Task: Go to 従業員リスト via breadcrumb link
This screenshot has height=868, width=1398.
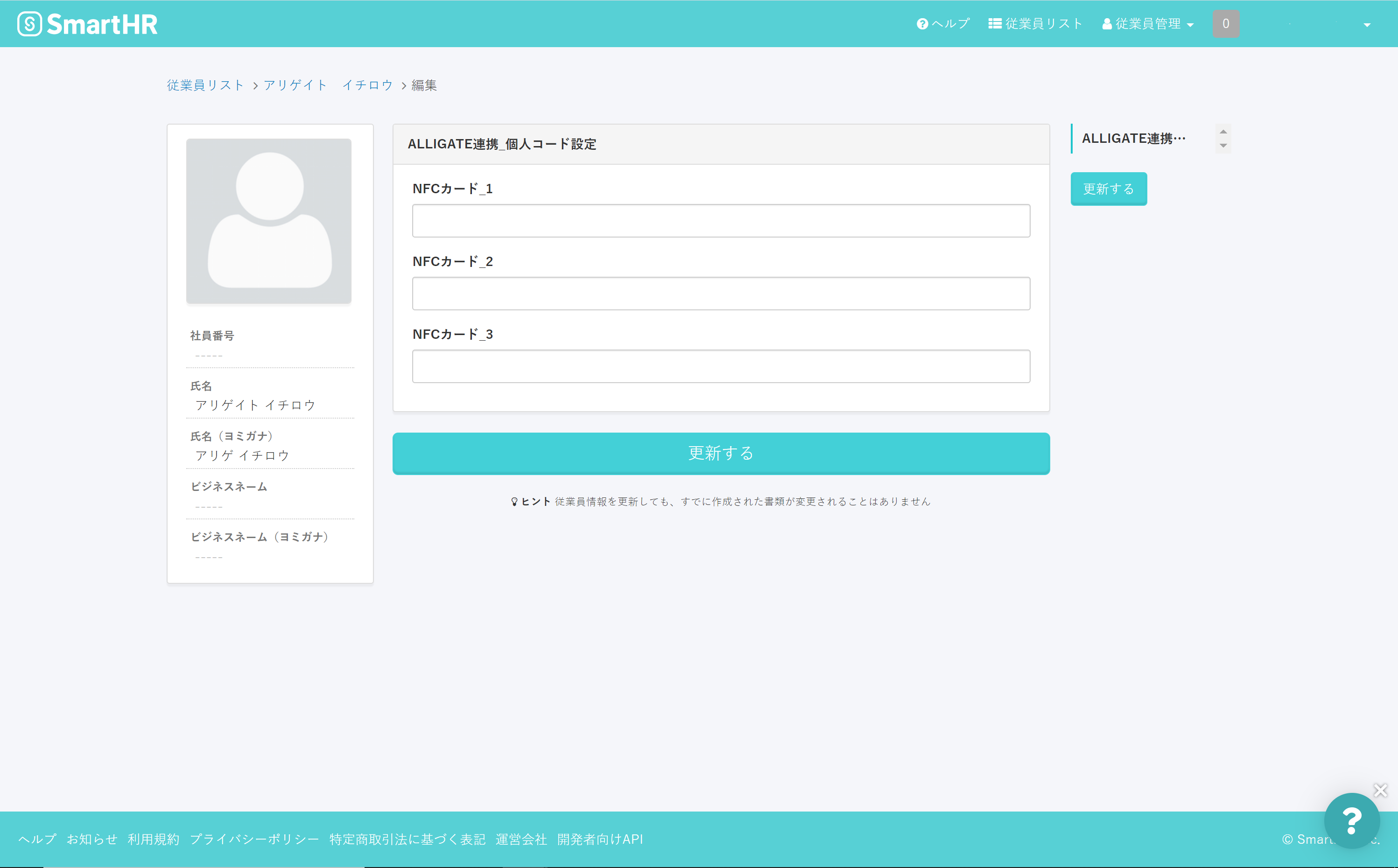Action: click(x=205, y=85)
